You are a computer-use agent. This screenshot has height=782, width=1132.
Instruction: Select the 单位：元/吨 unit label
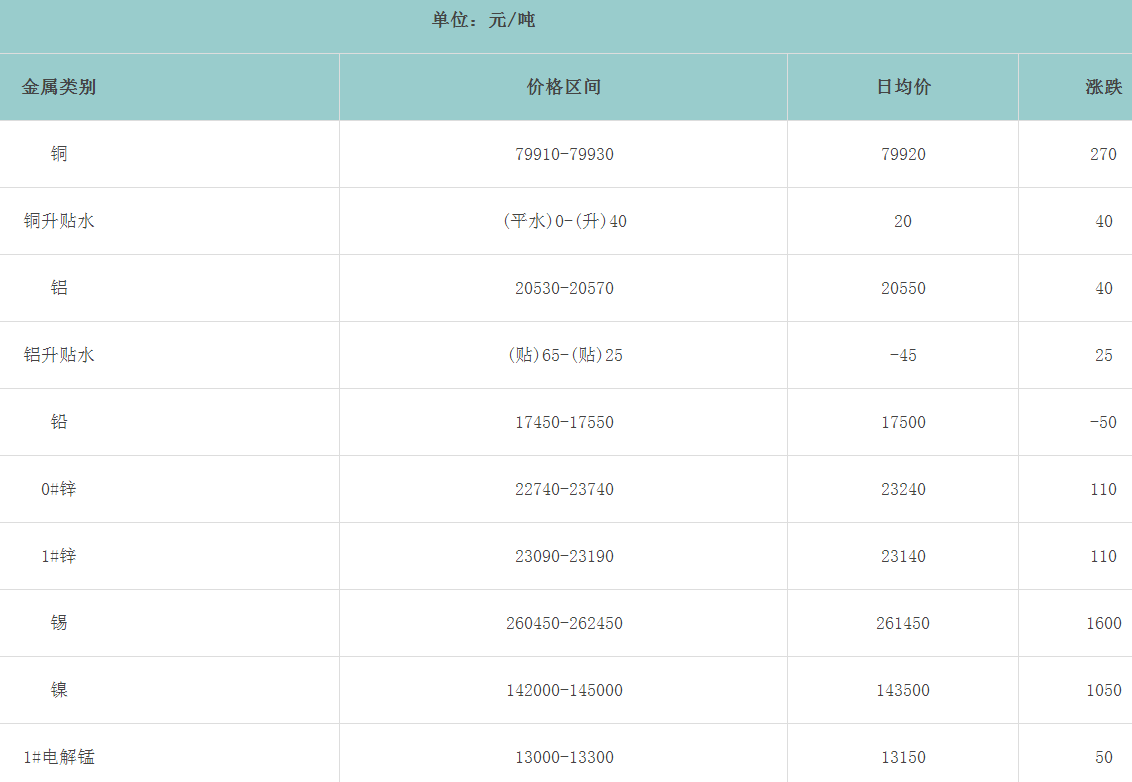click(483, 20)
